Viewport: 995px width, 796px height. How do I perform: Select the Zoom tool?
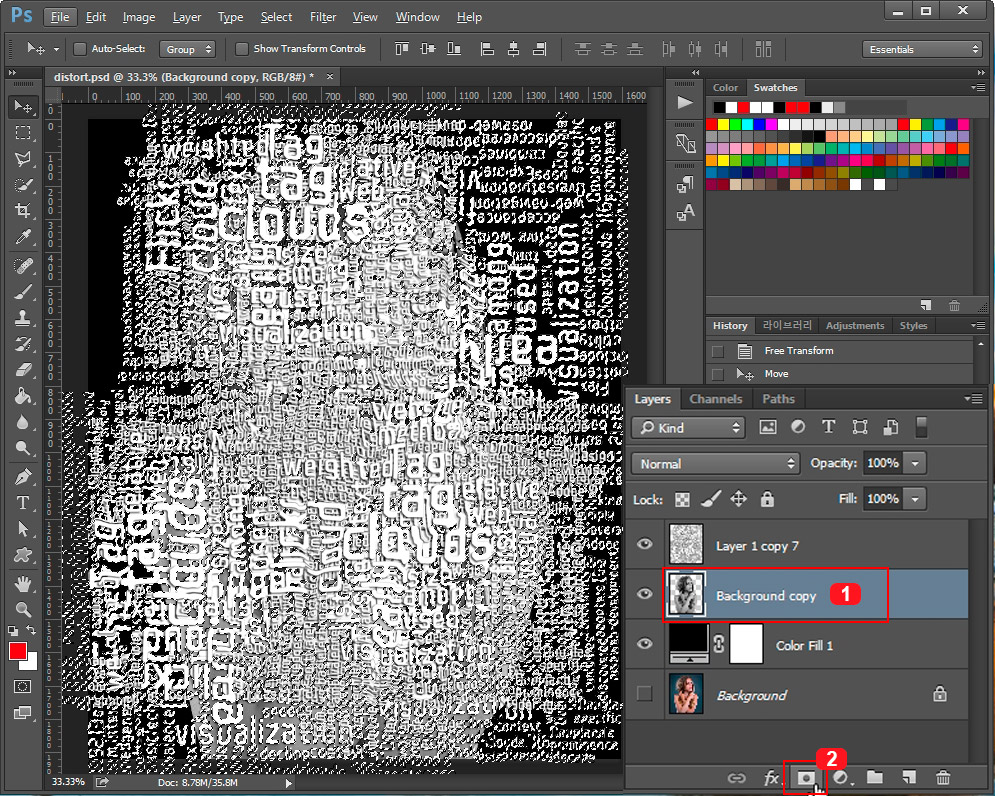click(x=23, y=609)
